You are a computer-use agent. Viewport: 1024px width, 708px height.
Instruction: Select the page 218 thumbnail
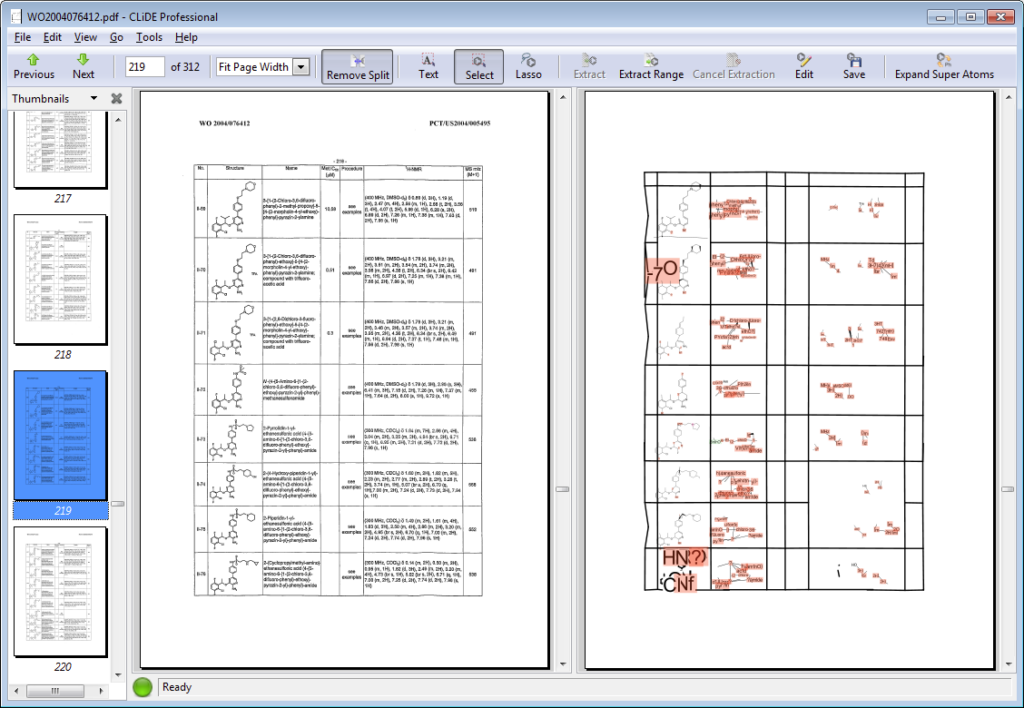(x=60, y=279)
